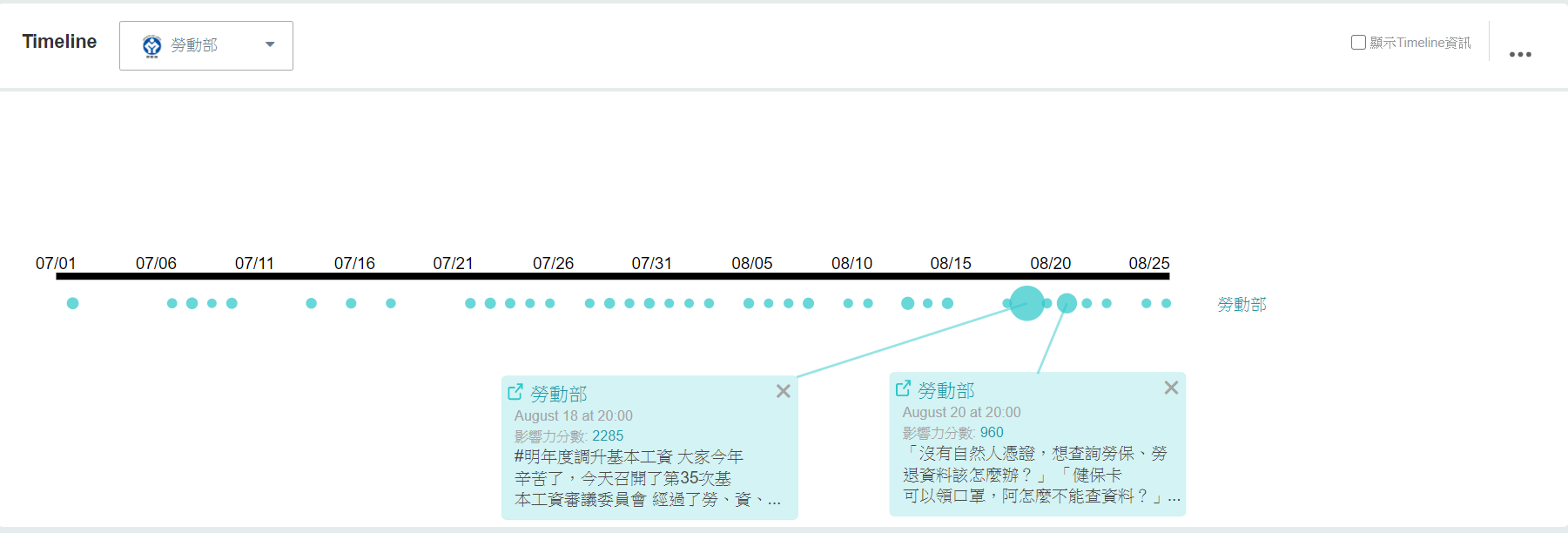Select the largest timeline bubble near 08/20

1027,303
